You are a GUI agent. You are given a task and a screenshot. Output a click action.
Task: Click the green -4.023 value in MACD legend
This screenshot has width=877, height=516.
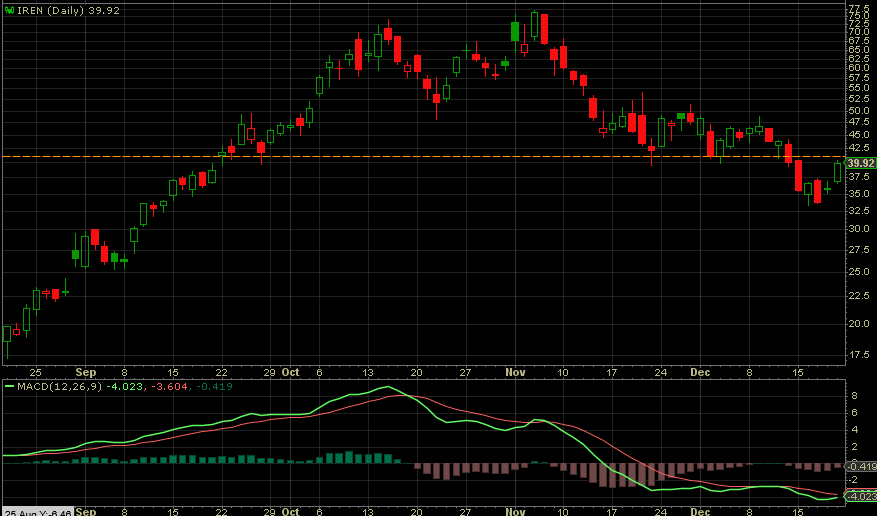[125, 386]
